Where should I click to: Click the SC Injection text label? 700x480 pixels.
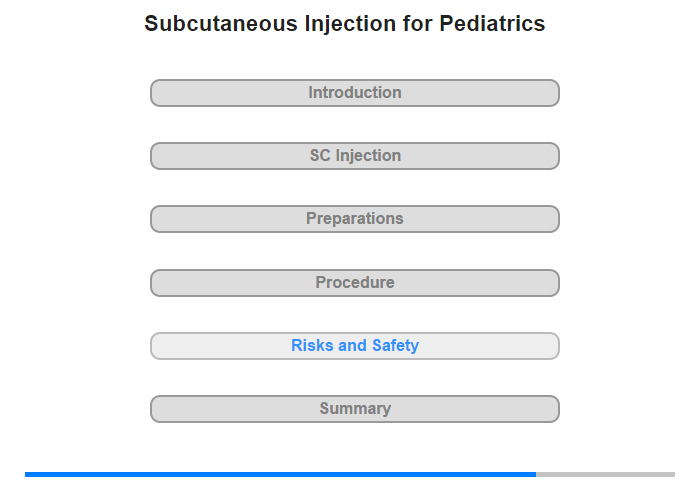355,156
